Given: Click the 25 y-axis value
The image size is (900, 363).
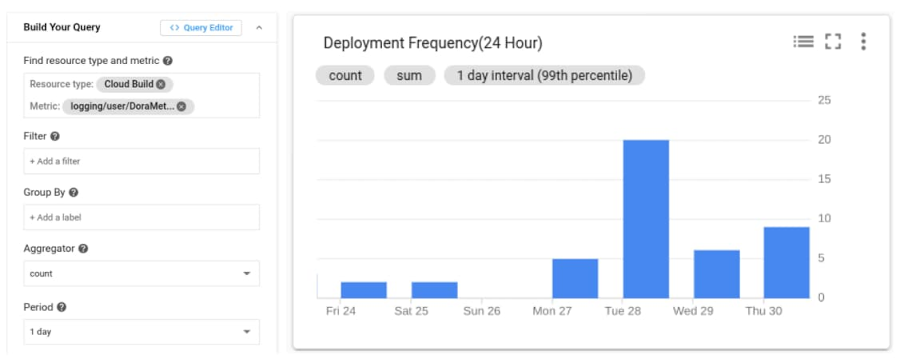Looking at the screenshot, I should 824,101.
